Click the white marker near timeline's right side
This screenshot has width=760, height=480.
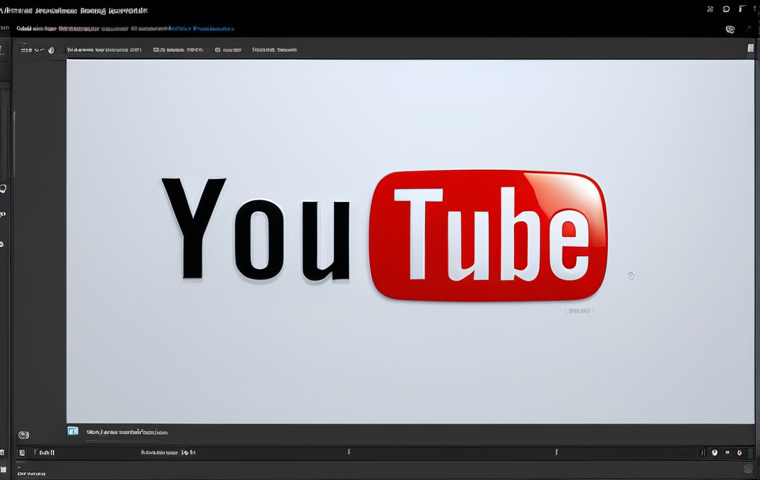[x=556, y=452]
